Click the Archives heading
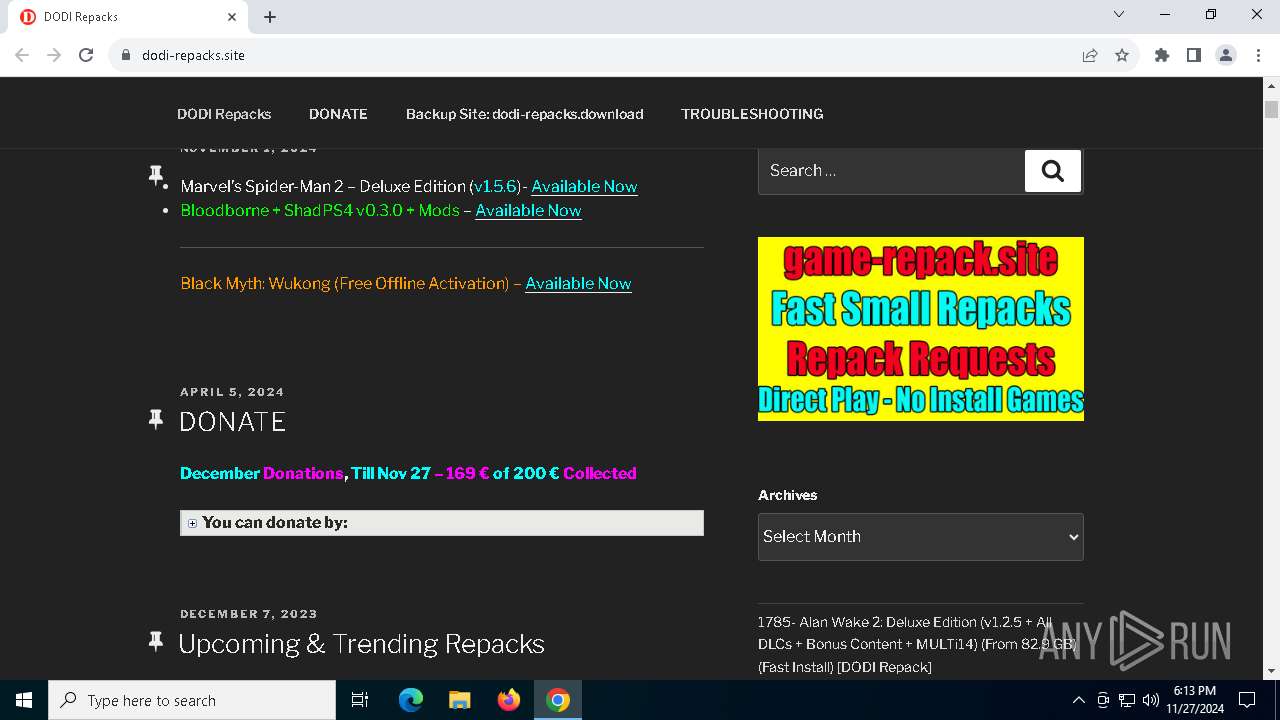The width and height of the screenshot is (1280, 720). click(787, 495)
